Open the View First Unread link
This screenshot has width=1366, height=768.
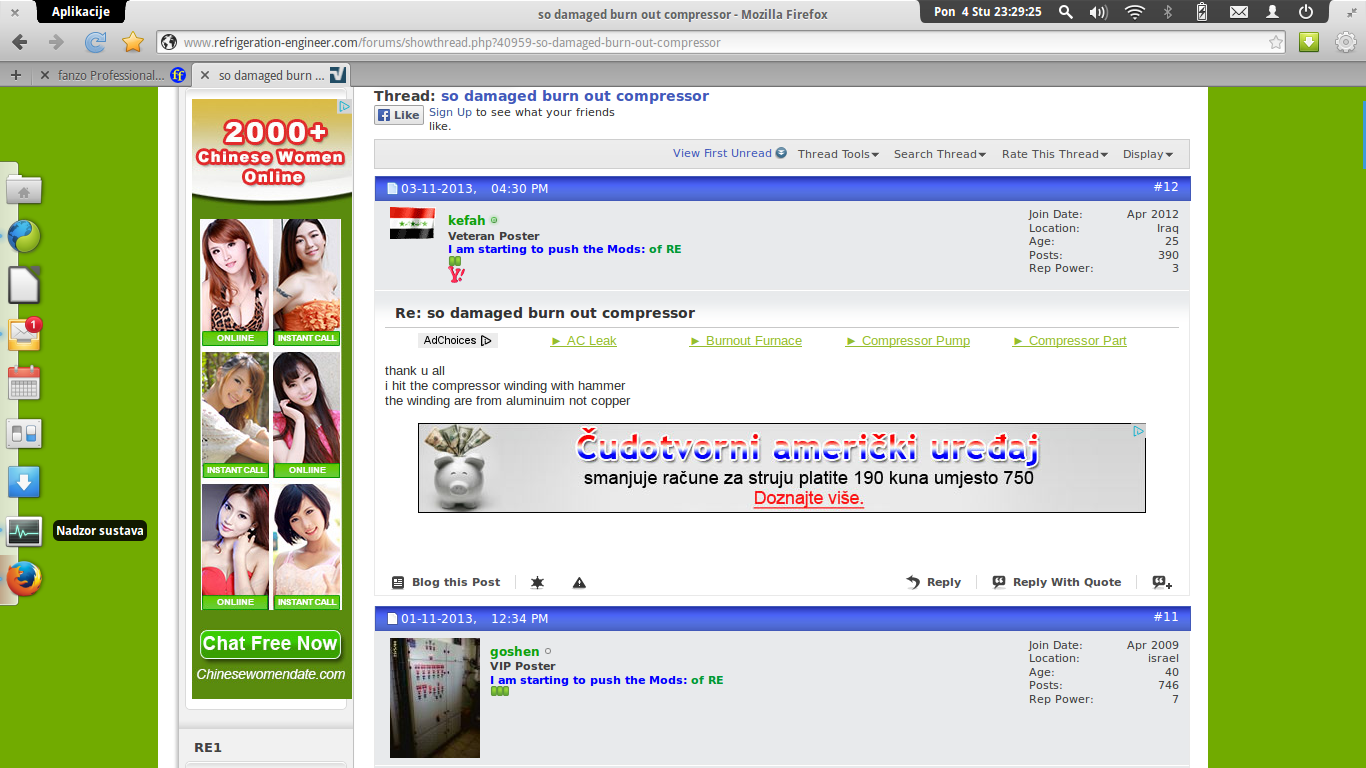(x=729, y=154)
